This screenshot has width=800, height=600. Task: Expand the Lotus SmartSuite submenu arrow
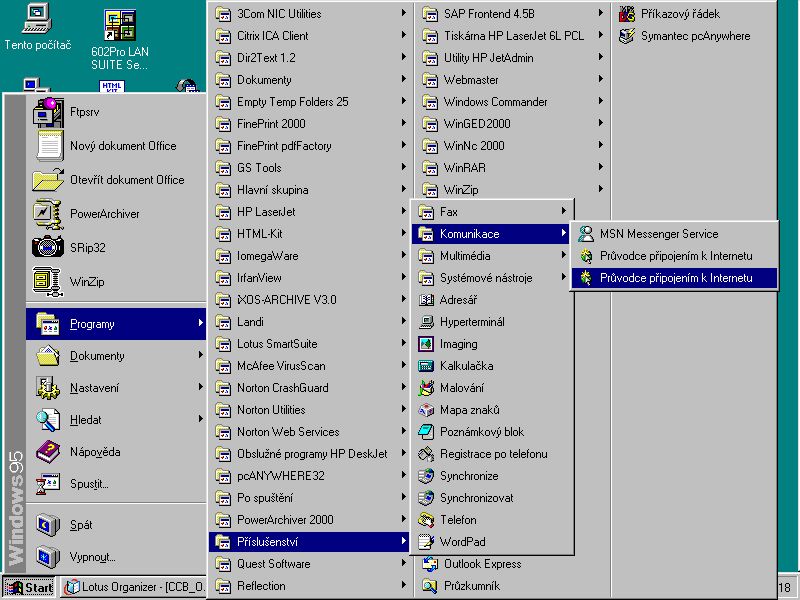[x=404, y=343]
